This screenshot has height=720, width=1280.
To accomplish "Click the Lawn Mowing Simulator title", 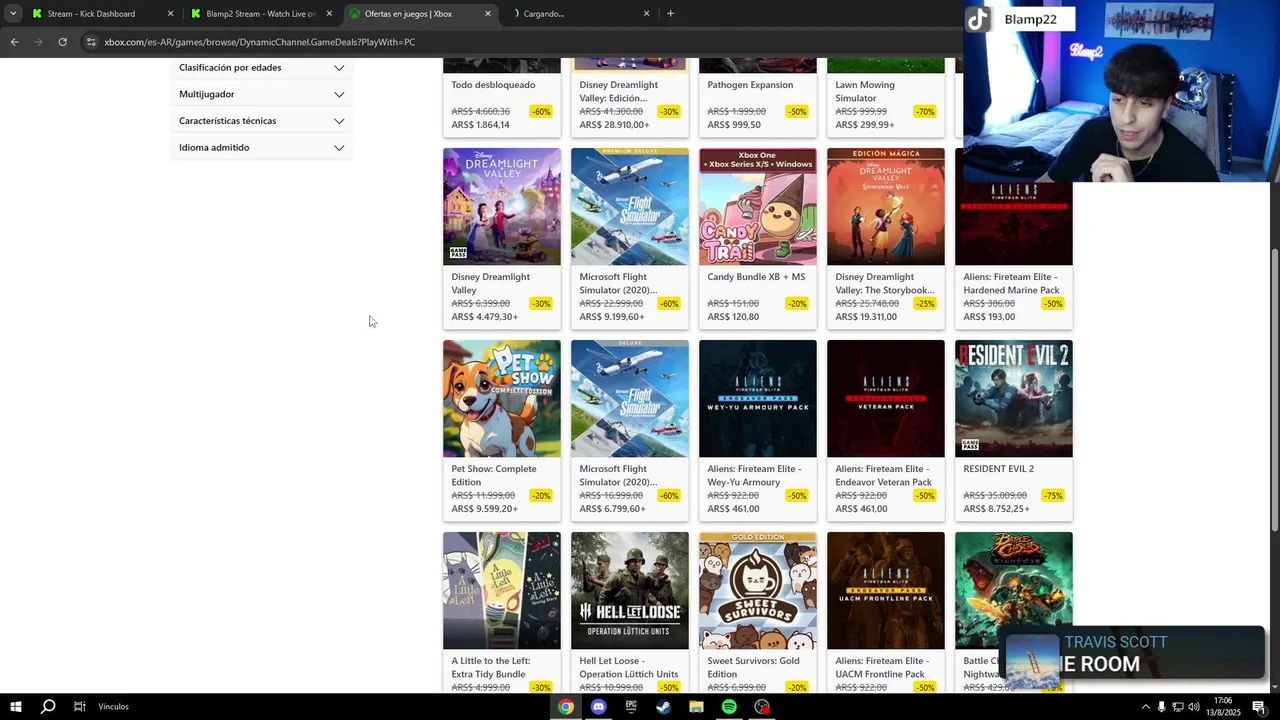I will (865, 91).
